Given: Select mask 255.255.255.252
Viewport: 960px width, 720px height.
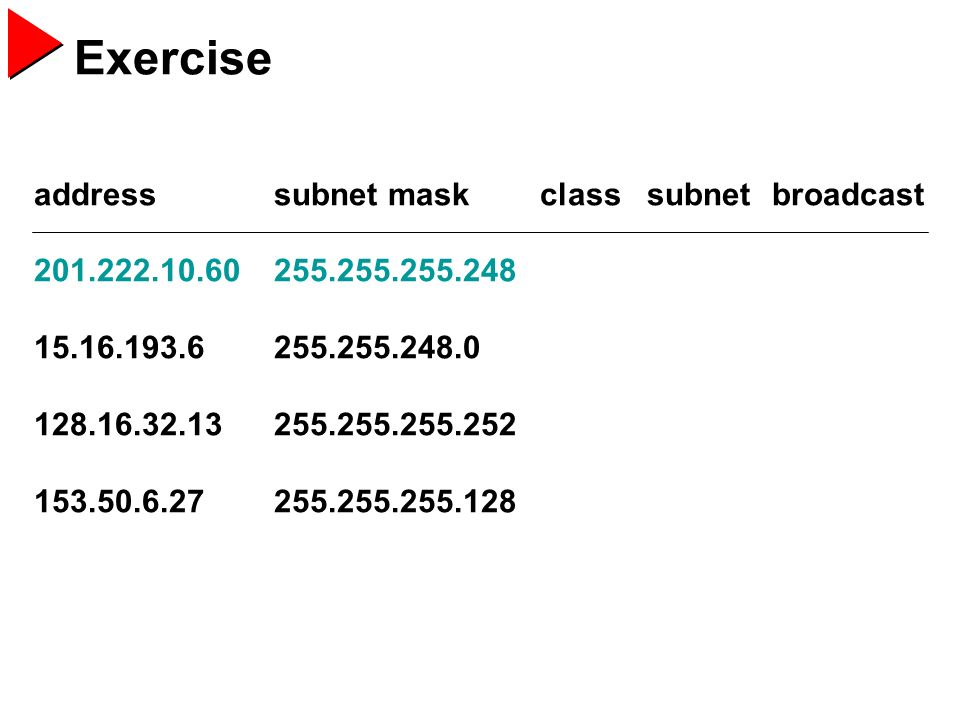Looking at the screenshot, I should click(x=395, y=424).
